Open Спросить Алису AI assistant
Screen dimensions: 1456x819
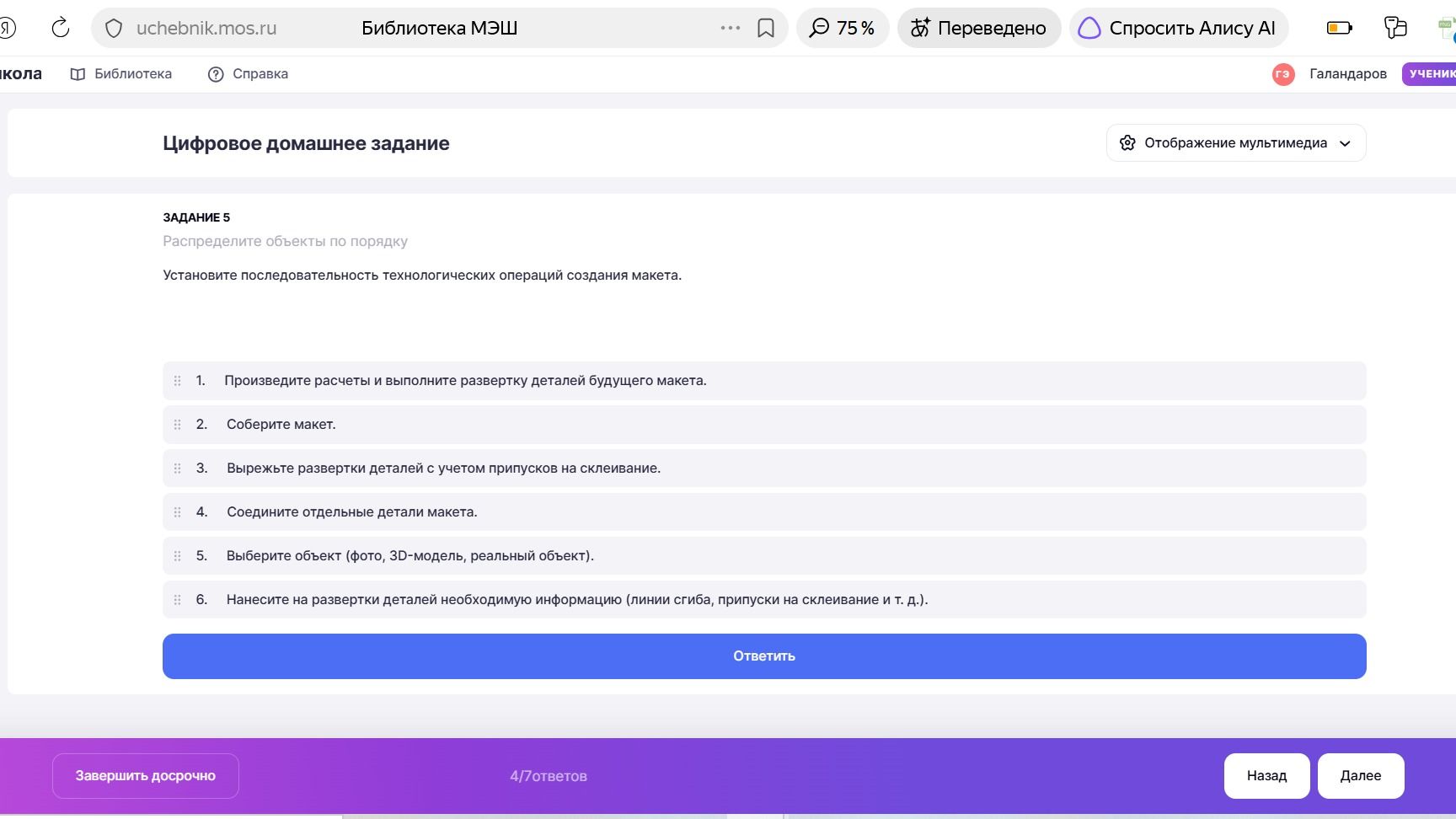tap(1177, 28)
